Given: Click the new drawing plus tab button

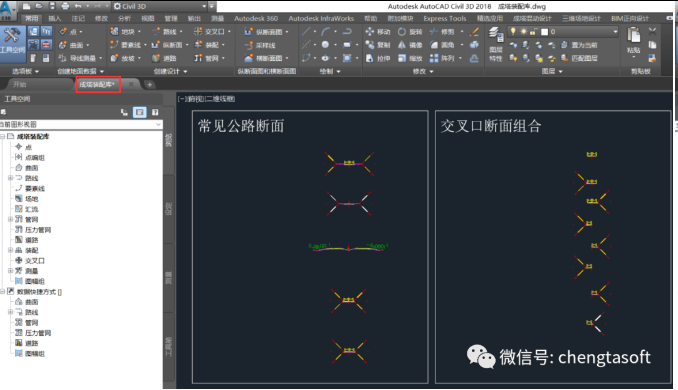Looking at the screenshot, I should 149,85.
